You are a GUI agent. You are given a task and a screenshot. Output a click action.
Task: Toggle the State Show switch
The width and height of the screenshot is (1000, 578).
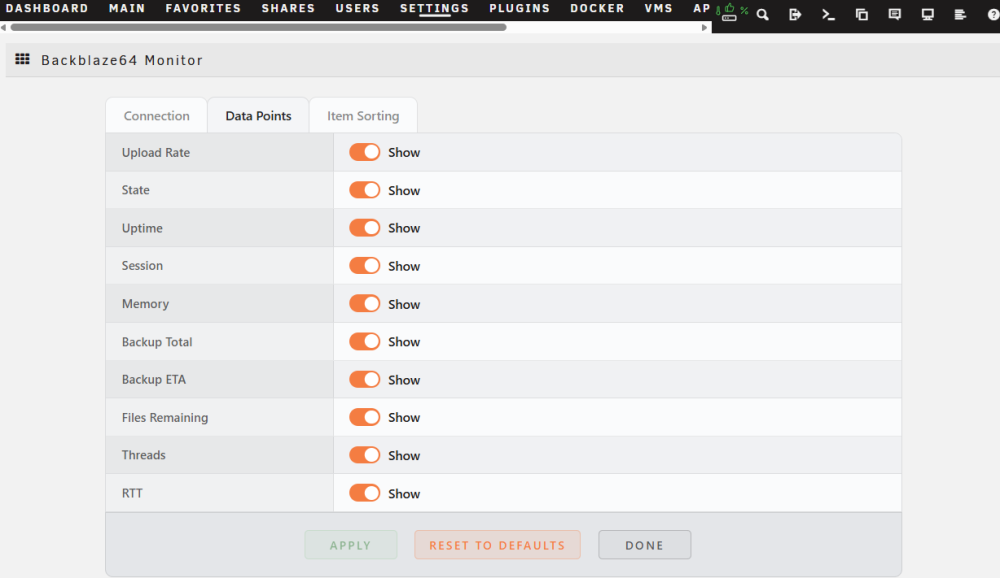pos(364,190)
